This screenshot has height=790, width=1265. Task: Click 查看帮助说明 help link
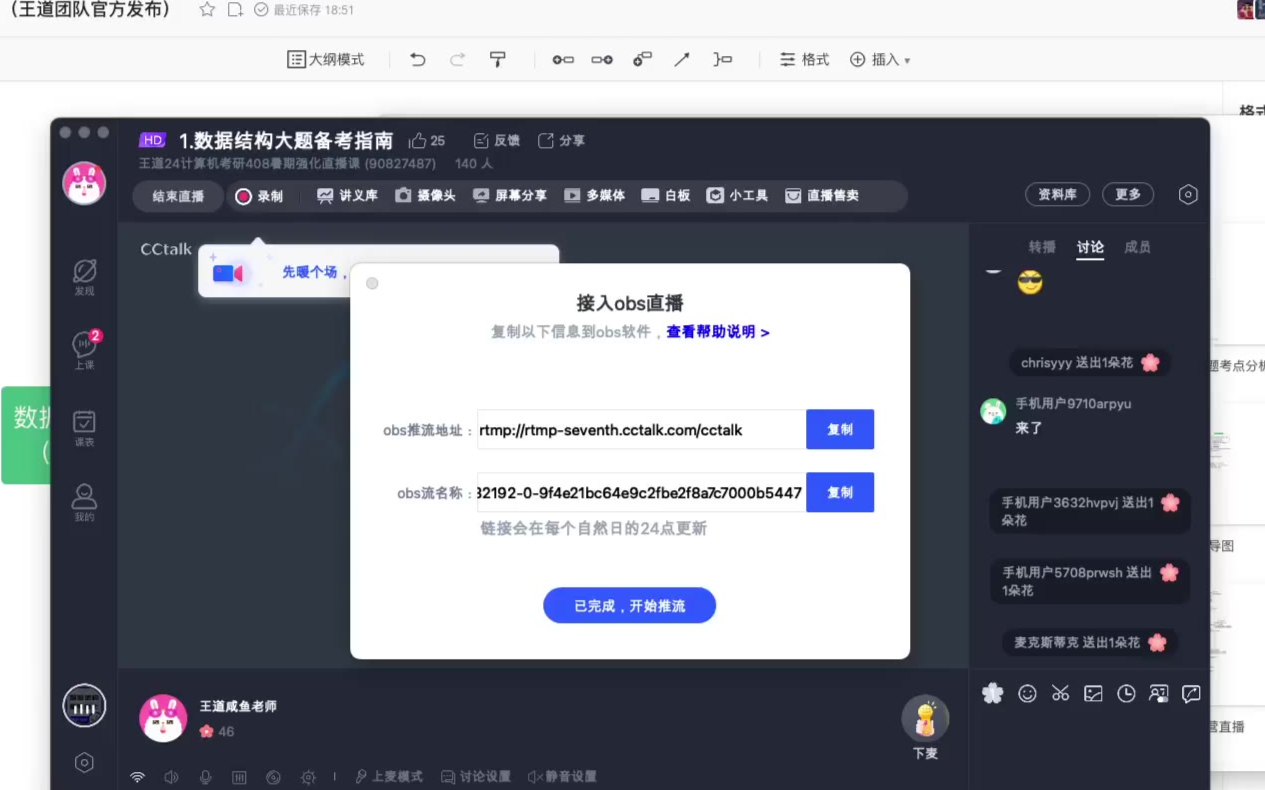coord(718,332)
